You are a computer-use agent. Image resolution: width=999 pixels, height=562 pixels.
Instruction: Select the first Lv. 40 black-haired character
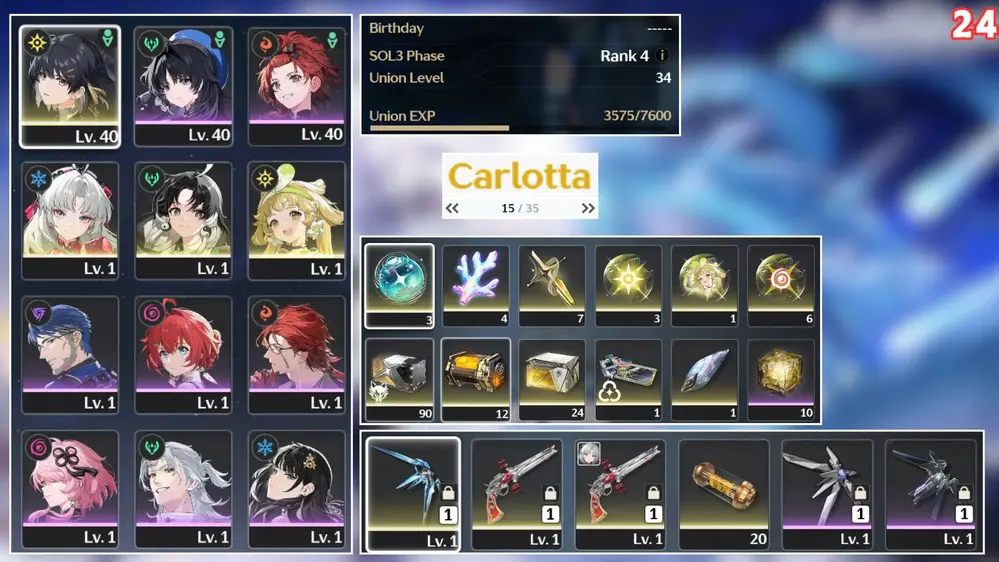70,87
